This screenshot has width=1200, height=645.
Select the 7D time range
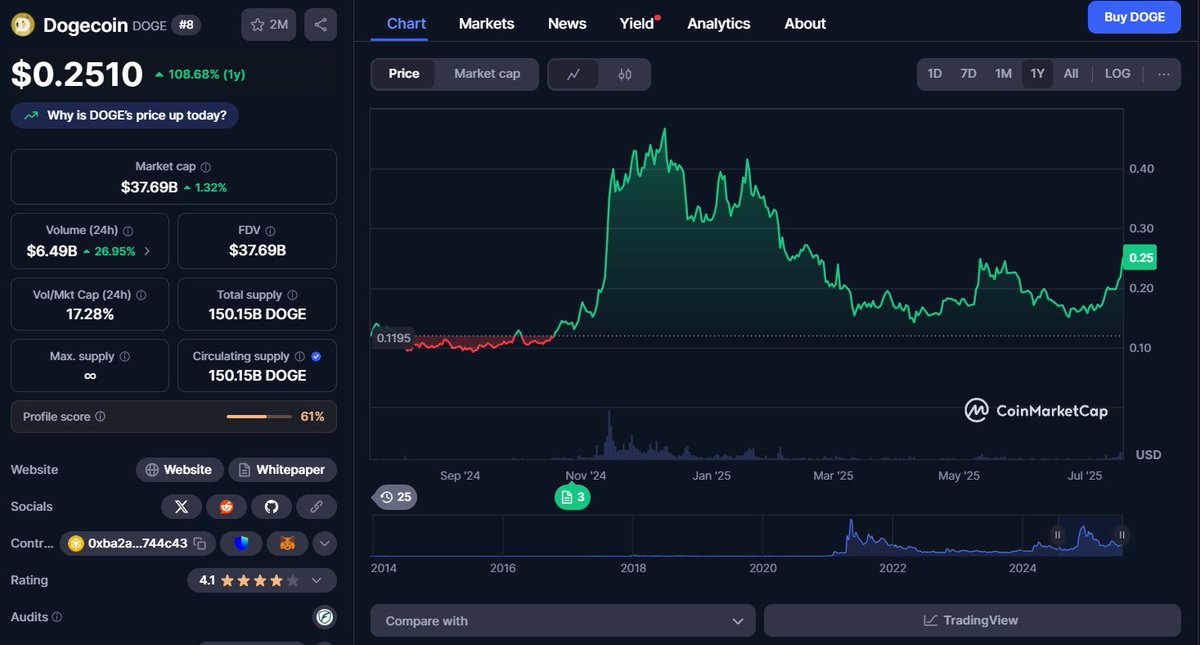point(968,74)
